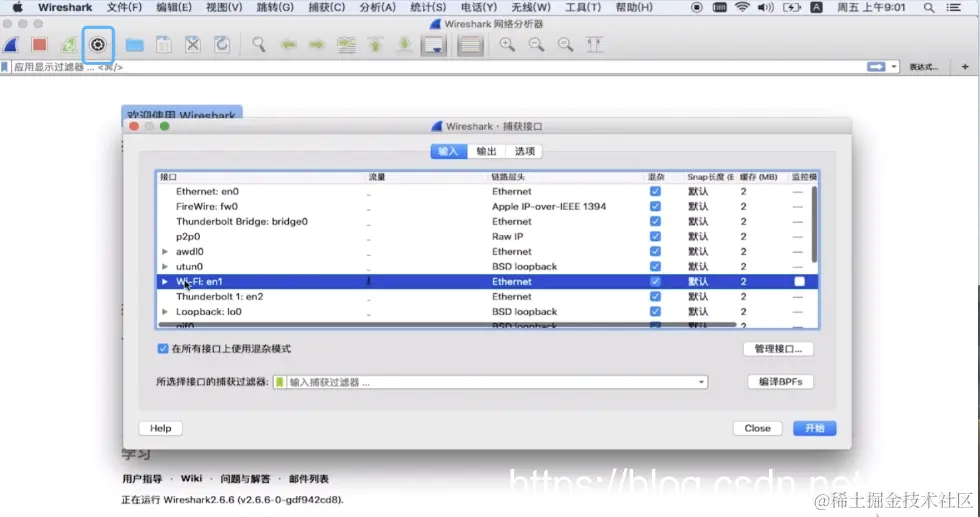Open display filter history dropdown
This screenshot has width=980, height=517.
click(894, 67)
